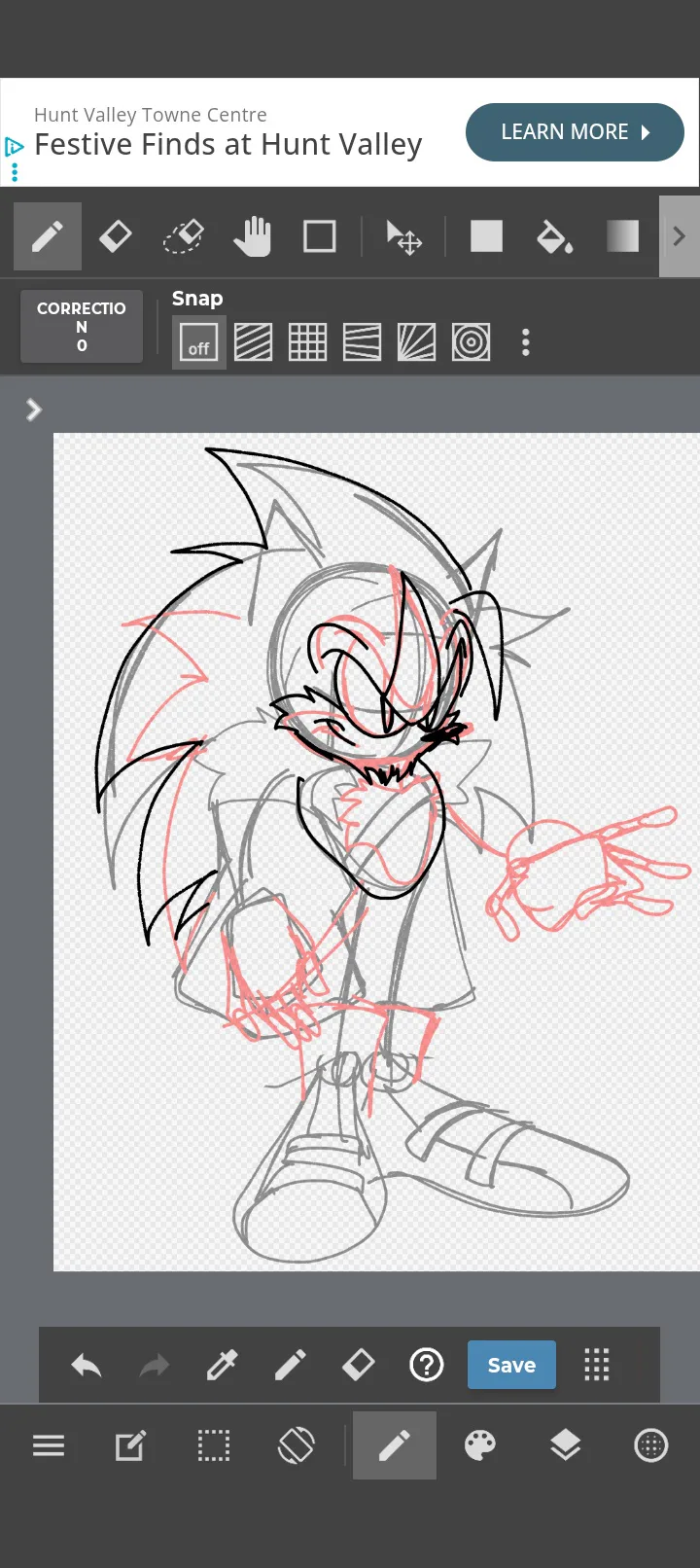The image size is (700, 1568).
Task: Select the Rectangle shape tool
Action: pyautogui.click(x=320, y=236)
